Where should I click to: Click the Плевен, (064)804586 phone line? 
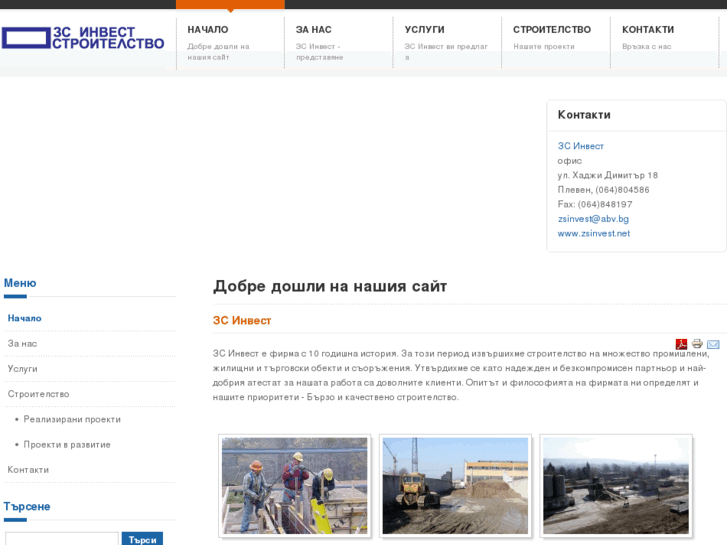click(x=603, y=190)
